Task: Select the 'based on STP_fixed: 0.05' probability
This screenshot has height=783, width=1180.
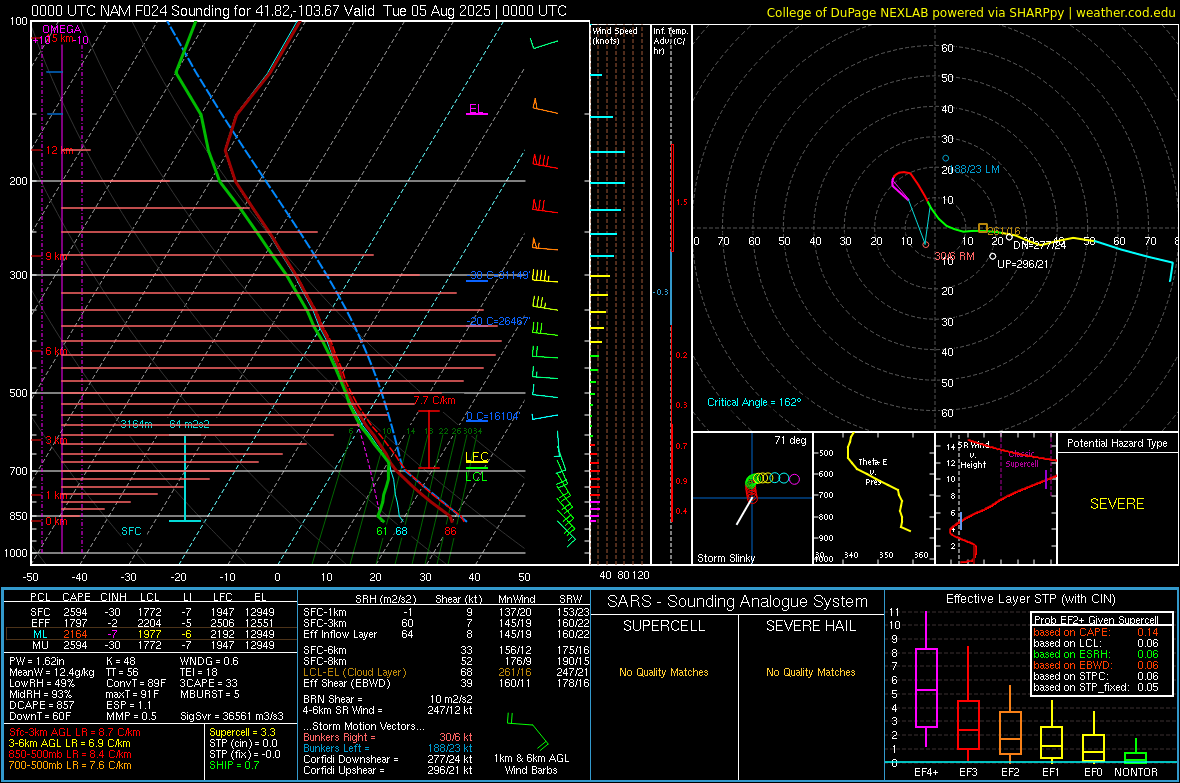Action: 1096,687
